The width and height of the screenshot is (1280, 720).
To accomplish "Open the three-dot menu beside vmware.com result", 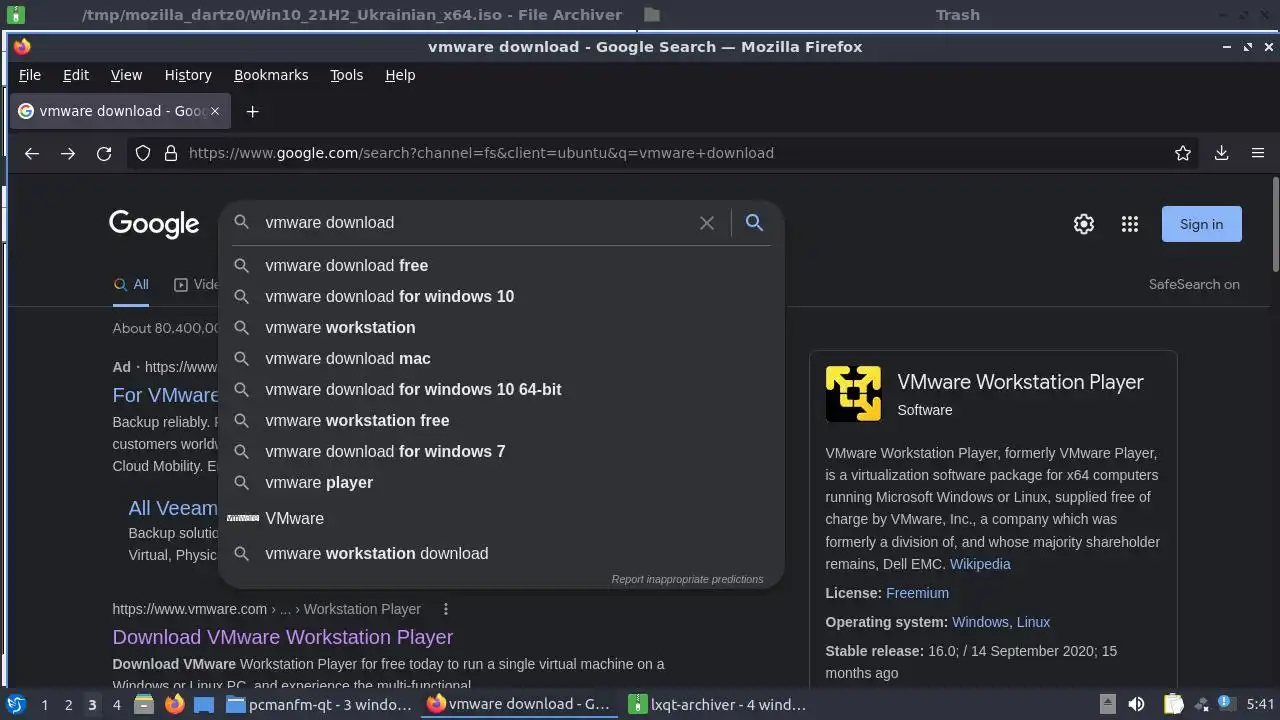I will click(446, 609).
